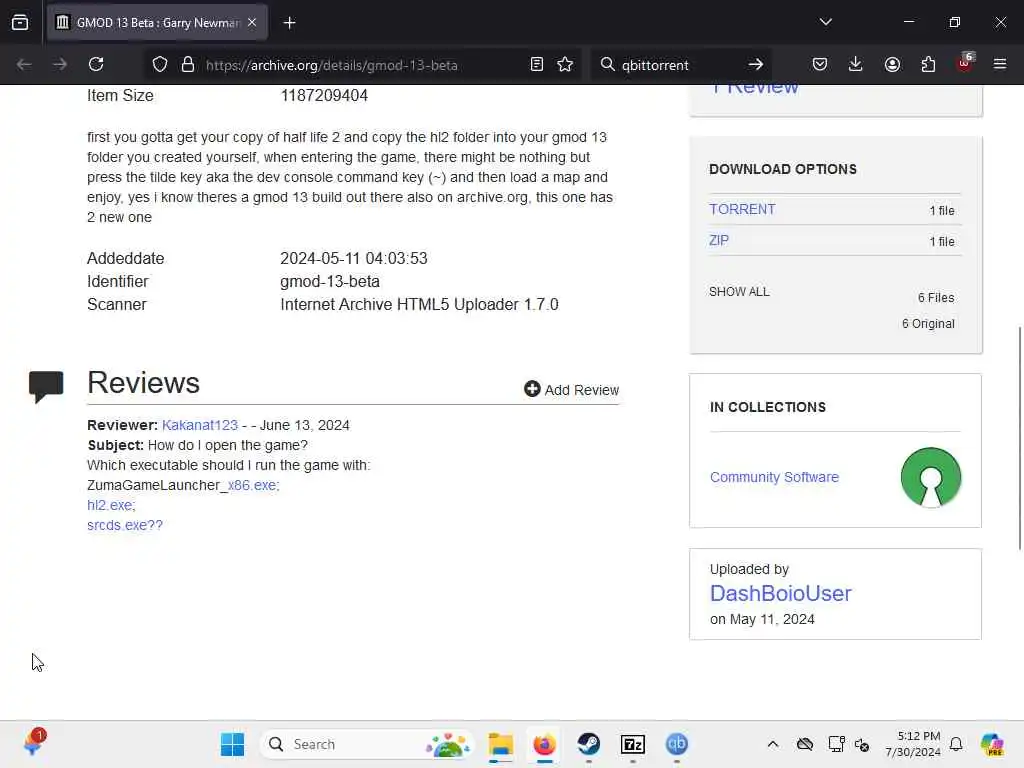Expand the list all tabs chevron
This screenshot has height=768, width=1024.
tap(825, 22)
